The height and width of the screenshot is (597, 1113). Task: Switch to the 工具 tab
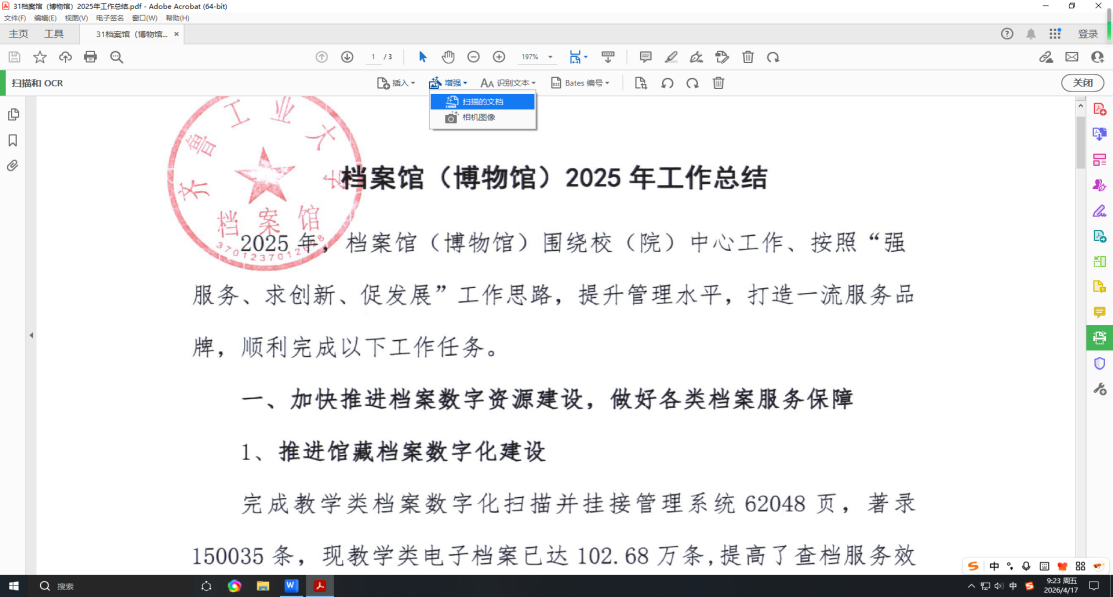[x=53, y=34]
